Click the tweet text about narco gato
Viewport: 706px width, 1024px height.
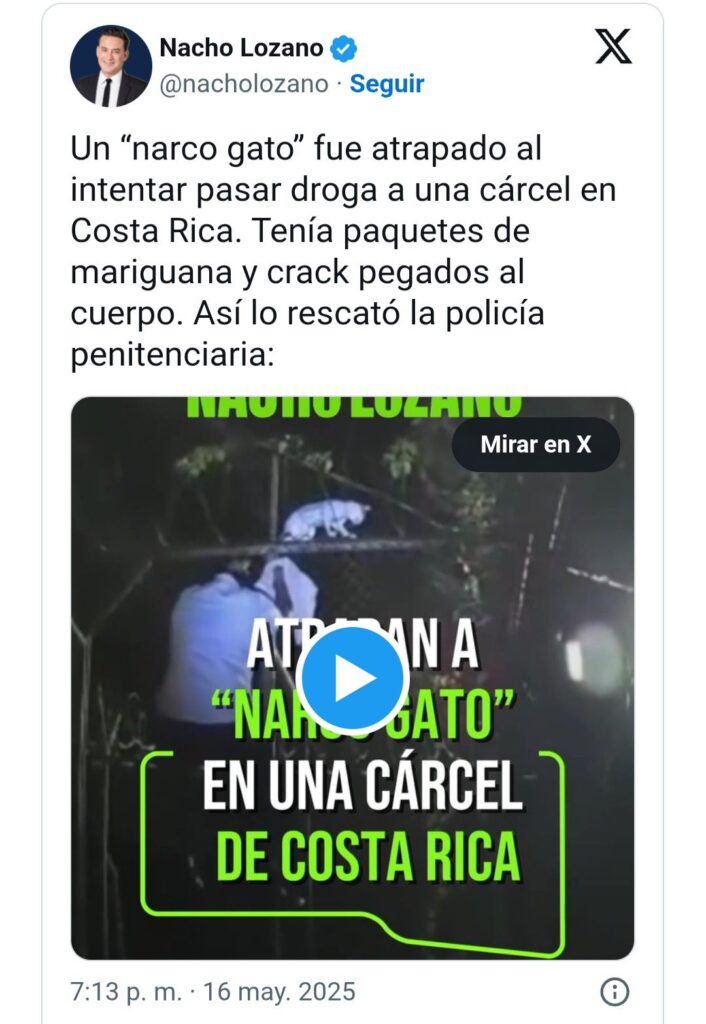pyautogui.click(x=343, y=251)
